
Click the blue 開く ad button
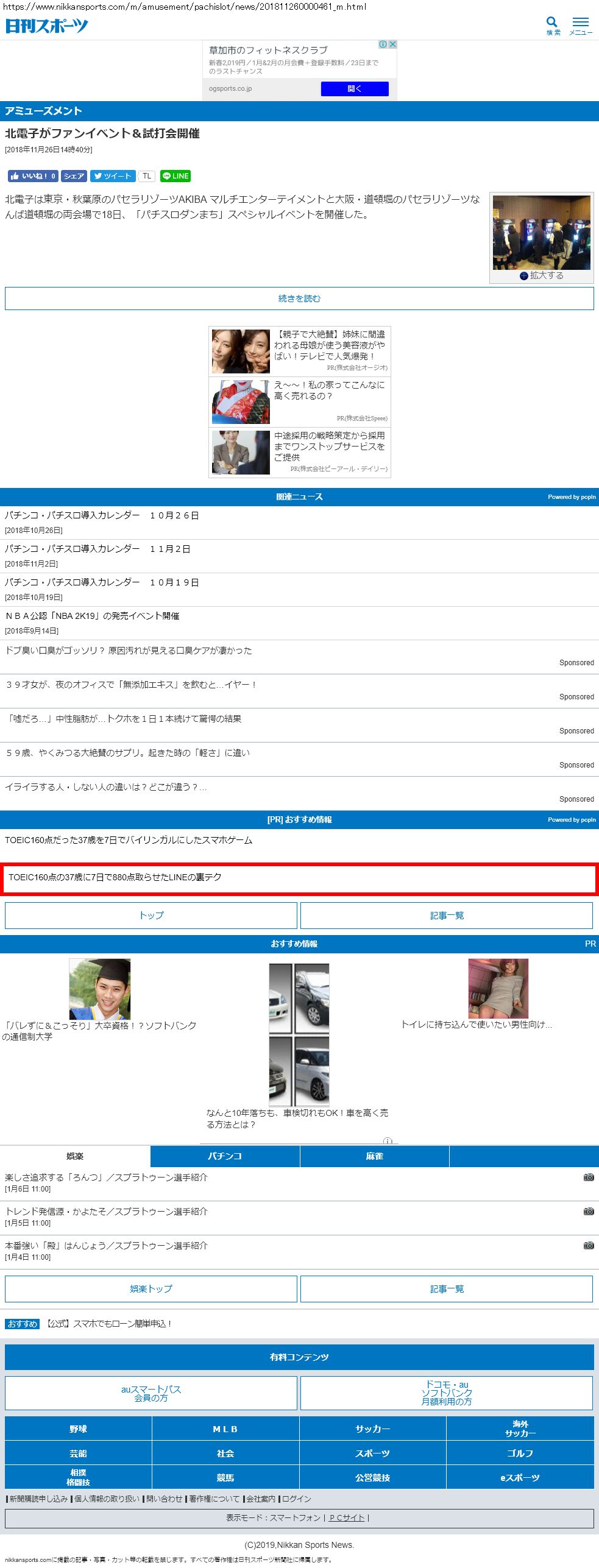355,89
